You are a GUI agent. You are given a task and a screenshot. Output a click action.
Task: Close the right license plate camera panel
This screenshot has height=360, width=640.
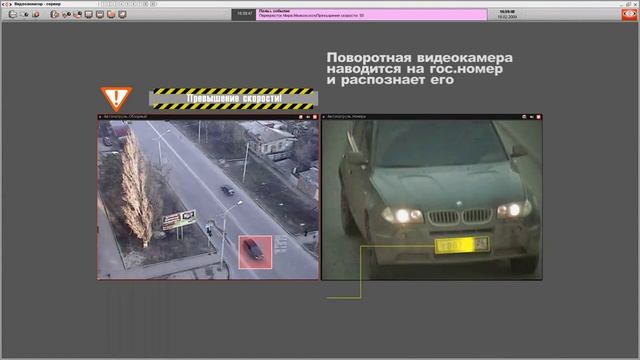(538, 117)
